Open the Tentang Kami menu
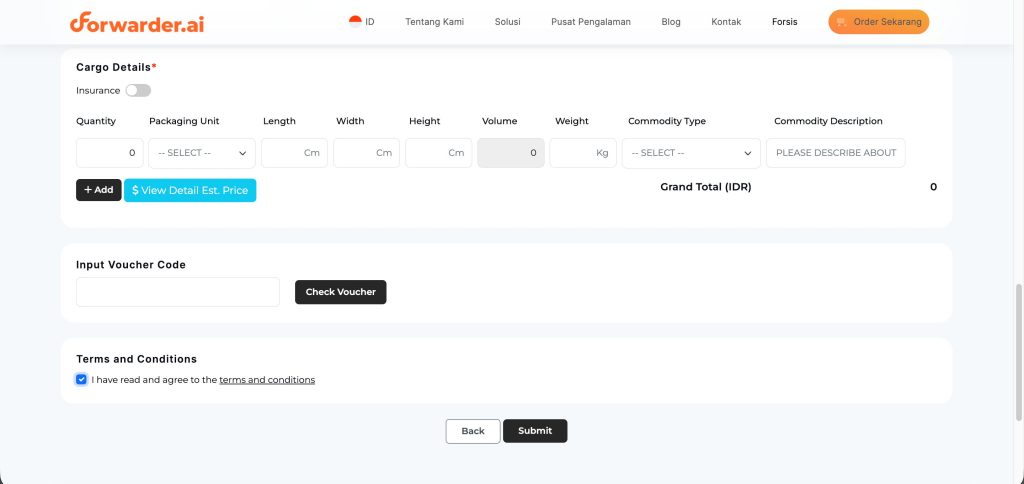Screen dimensions: 1024x484 pos(434,22)
